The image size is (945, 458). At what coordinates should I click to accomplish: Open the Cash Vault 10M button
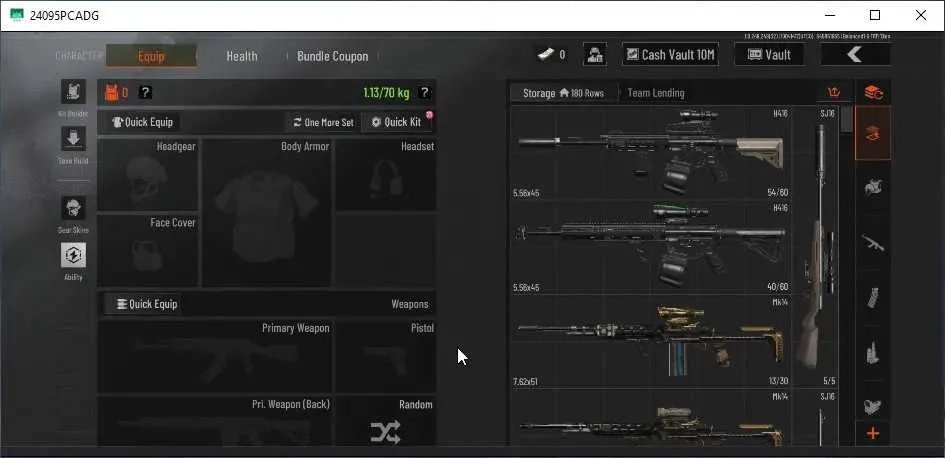[670, 55]
